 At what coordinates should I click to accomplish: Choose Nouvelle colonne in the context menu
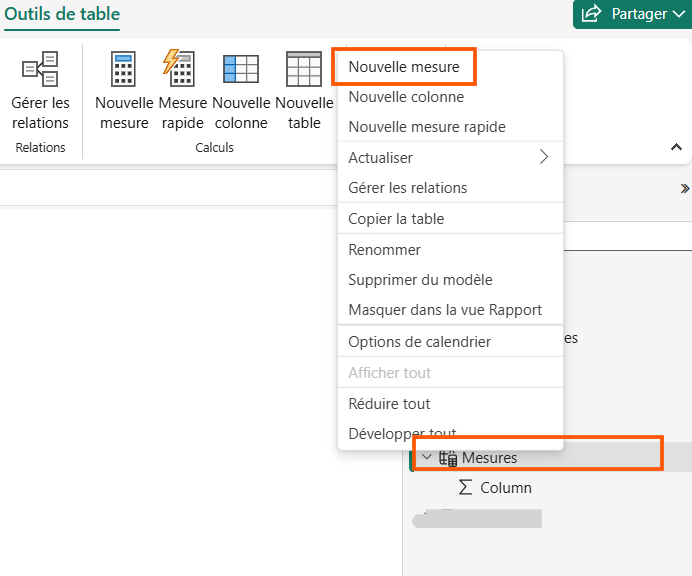450,97
